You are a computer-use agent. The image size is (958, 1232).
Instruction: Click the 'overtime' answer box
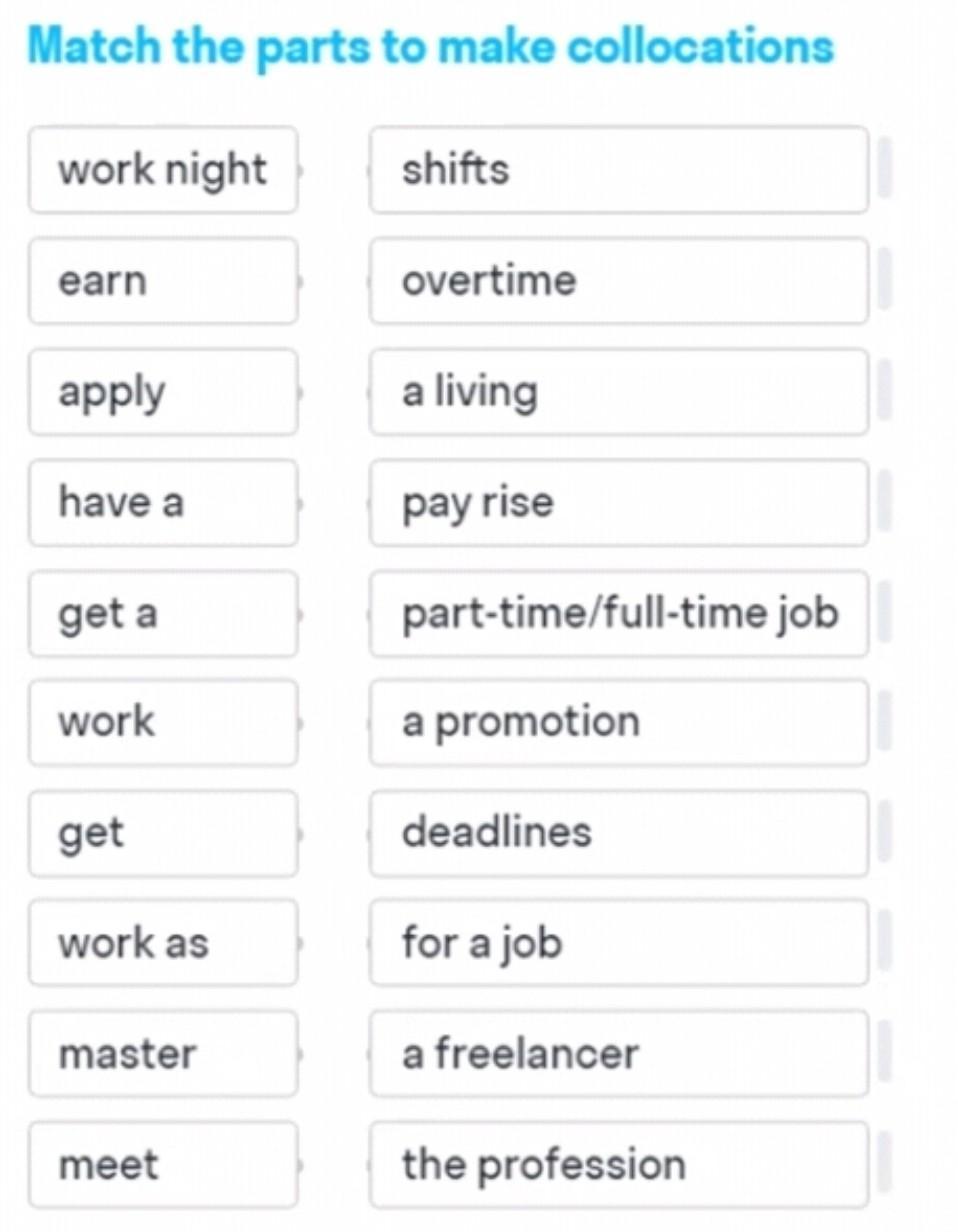coord(618,281)
